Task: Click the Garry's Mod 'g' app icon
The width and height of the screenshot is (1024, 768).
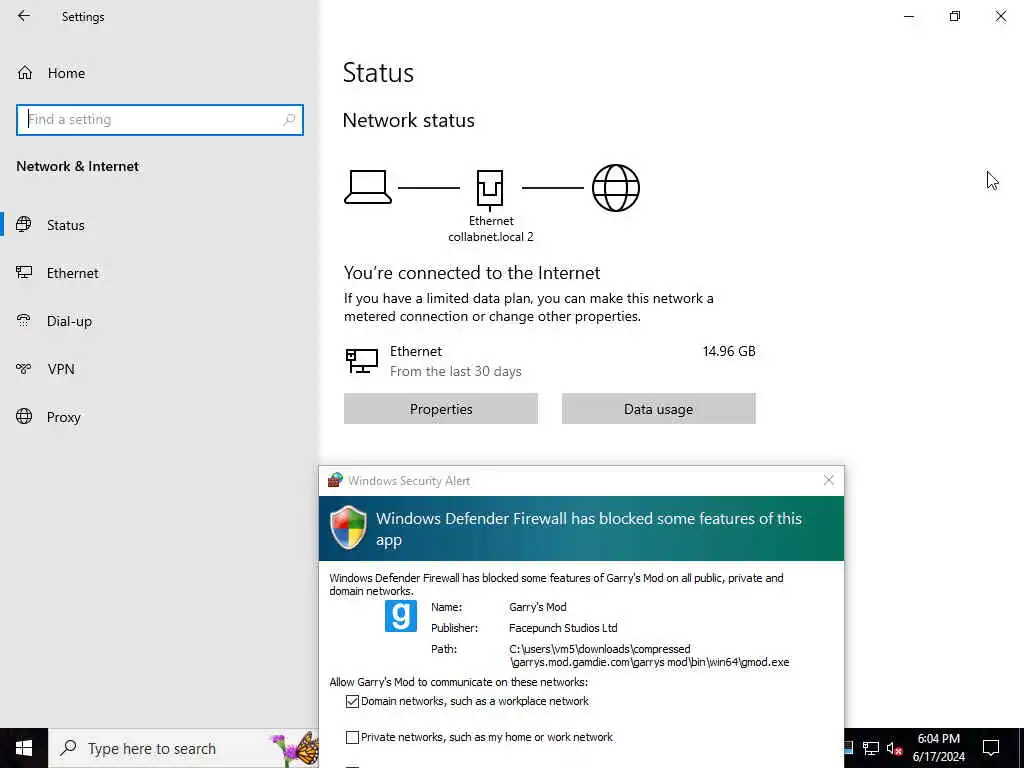Action: (400, 616)
